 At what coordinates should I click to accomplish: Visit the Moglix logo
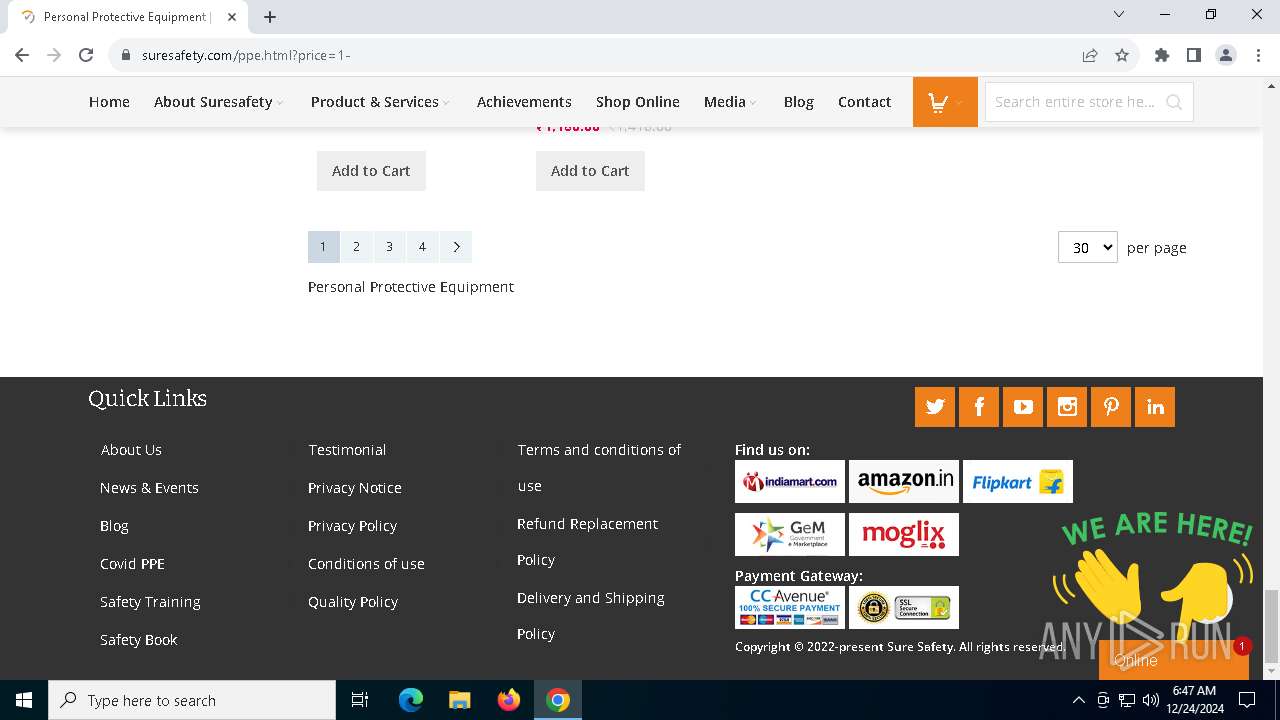coord(904,534)
